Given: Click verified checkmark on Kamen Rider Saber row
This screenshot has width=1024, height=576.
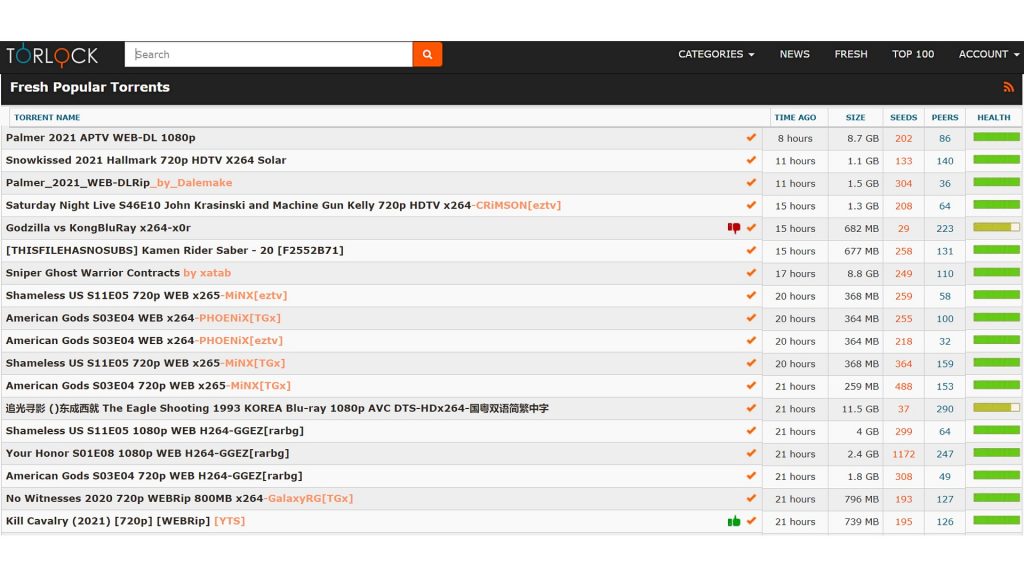Looking at the screenshot, I should tap(751, 250).
